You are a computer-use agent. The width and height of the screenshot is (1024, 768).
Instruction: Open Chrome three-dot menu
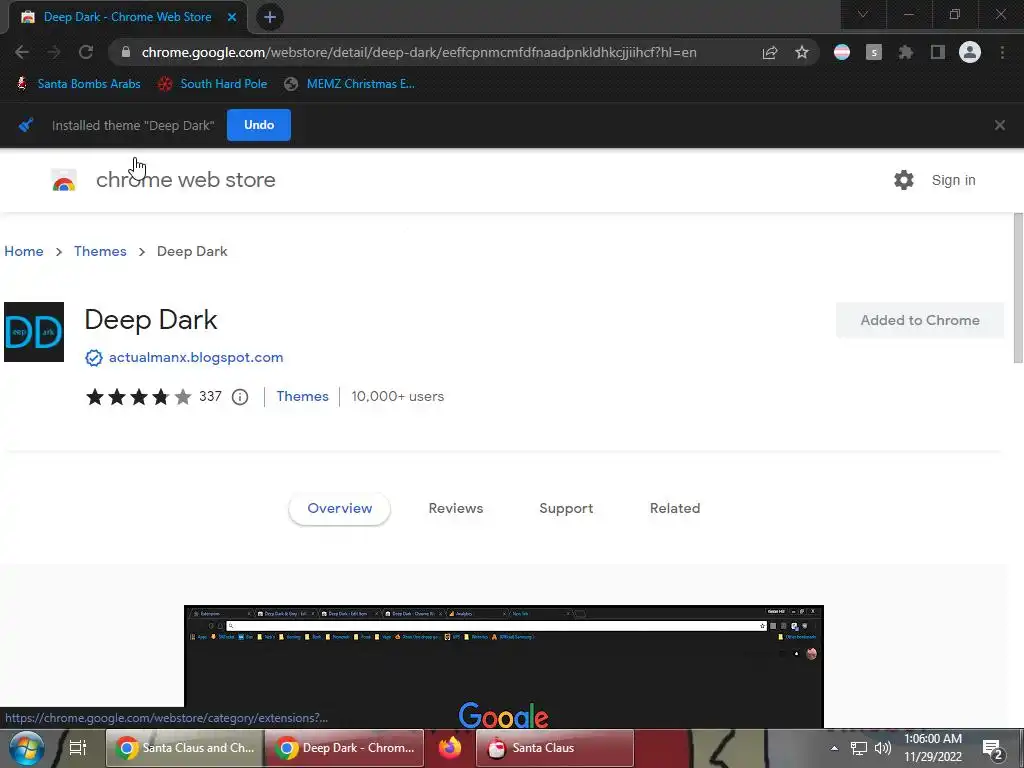pyautogui.click(x=1002, y=52)
